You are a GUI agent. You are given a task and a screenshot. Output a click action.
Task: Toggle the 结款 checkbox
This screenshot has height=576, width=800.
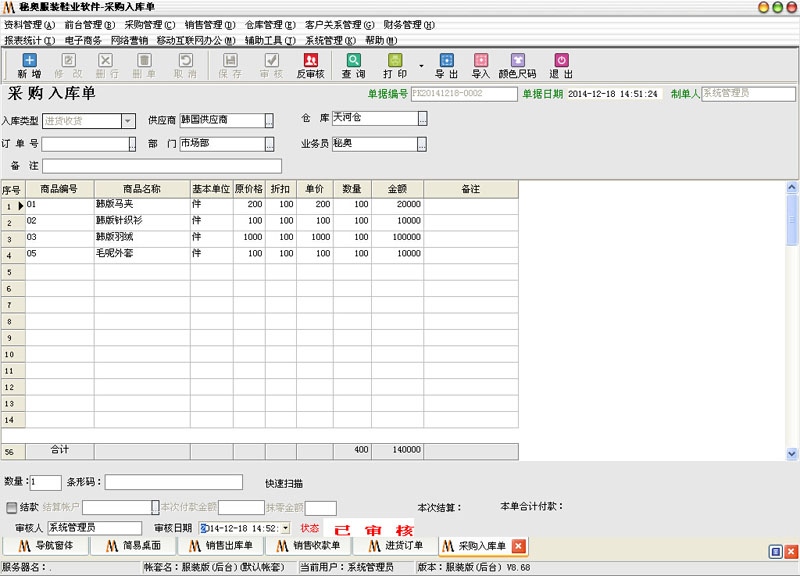point(11,507)
